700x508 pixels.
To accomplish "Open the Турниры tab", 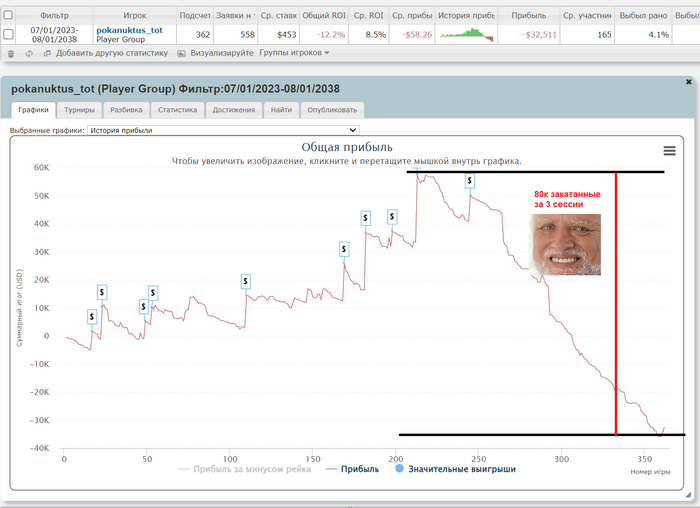I will [x=79, y=110].
